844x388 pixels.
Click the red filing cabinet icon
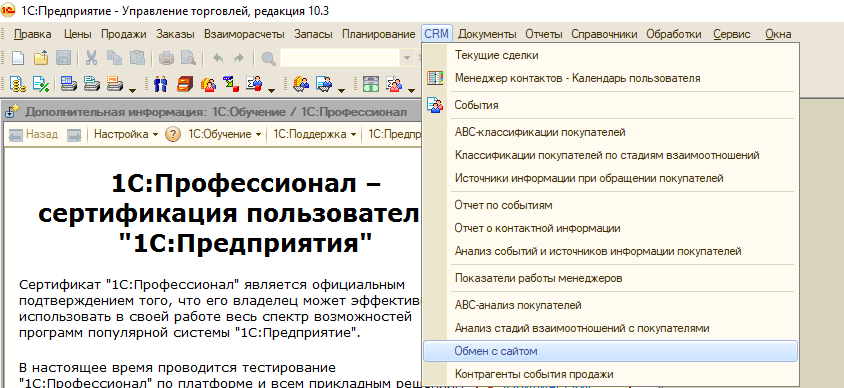(x=185, y=83)
